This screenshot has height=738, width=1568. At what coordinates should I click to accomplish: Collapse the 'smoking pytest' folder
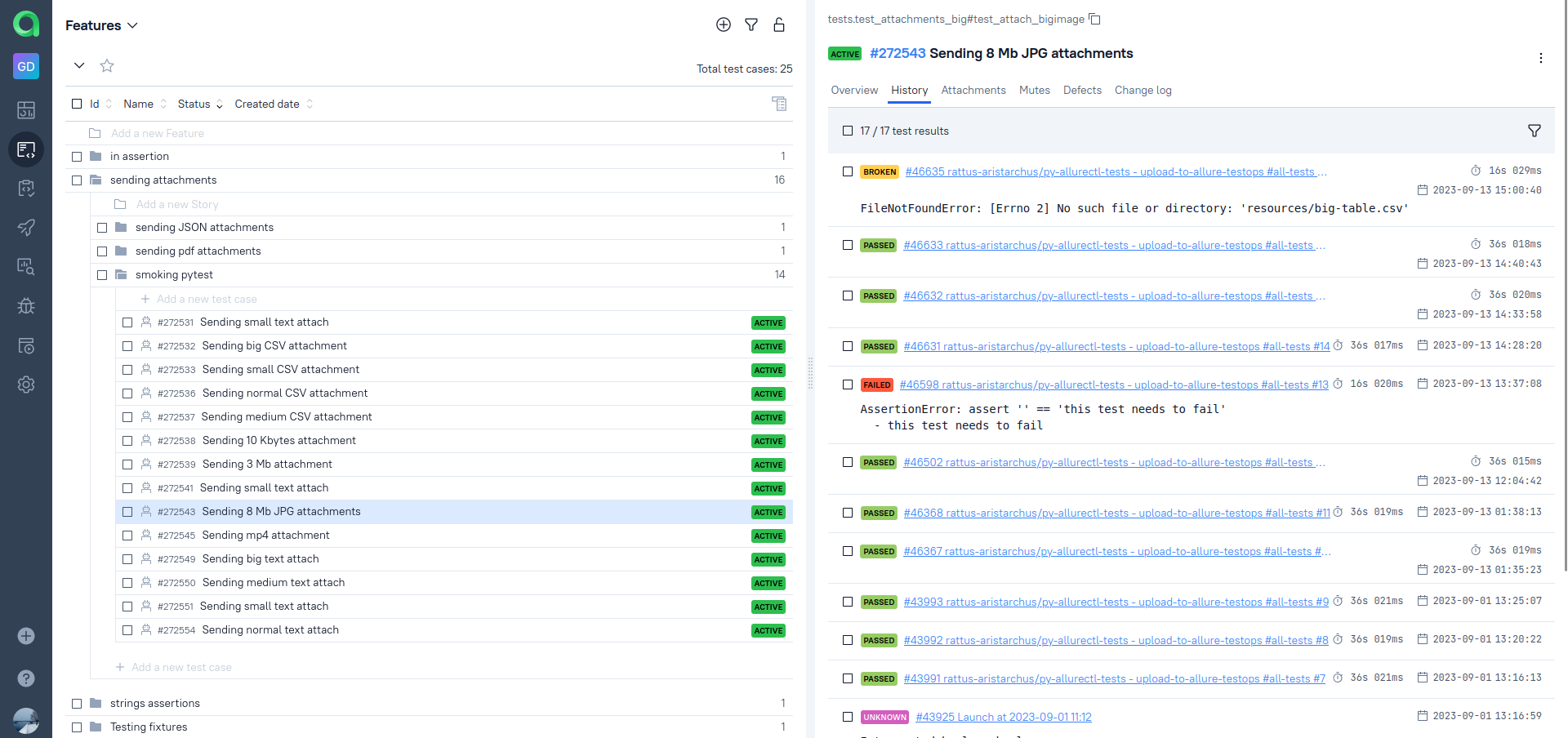click(x=121, y=275)
